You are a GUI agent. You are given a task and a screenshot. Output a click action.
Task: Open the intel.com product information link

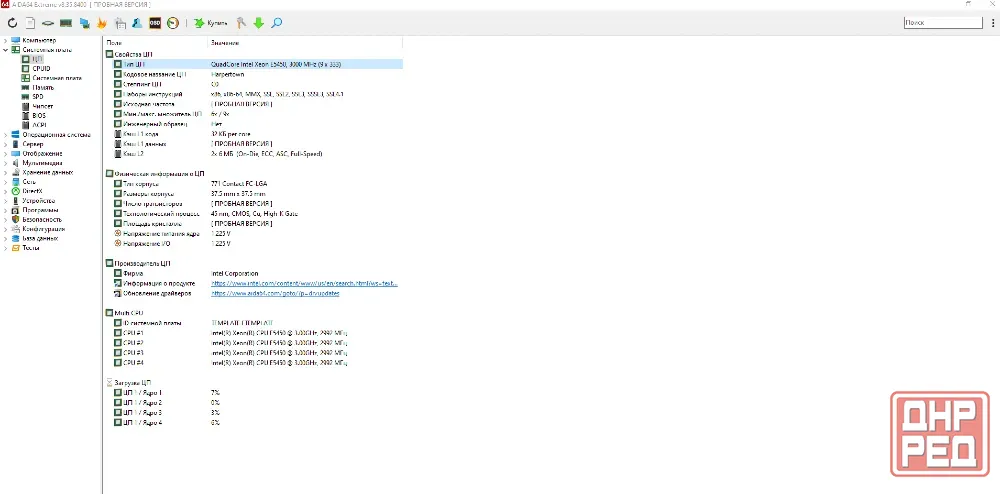(x=304, y=284)
